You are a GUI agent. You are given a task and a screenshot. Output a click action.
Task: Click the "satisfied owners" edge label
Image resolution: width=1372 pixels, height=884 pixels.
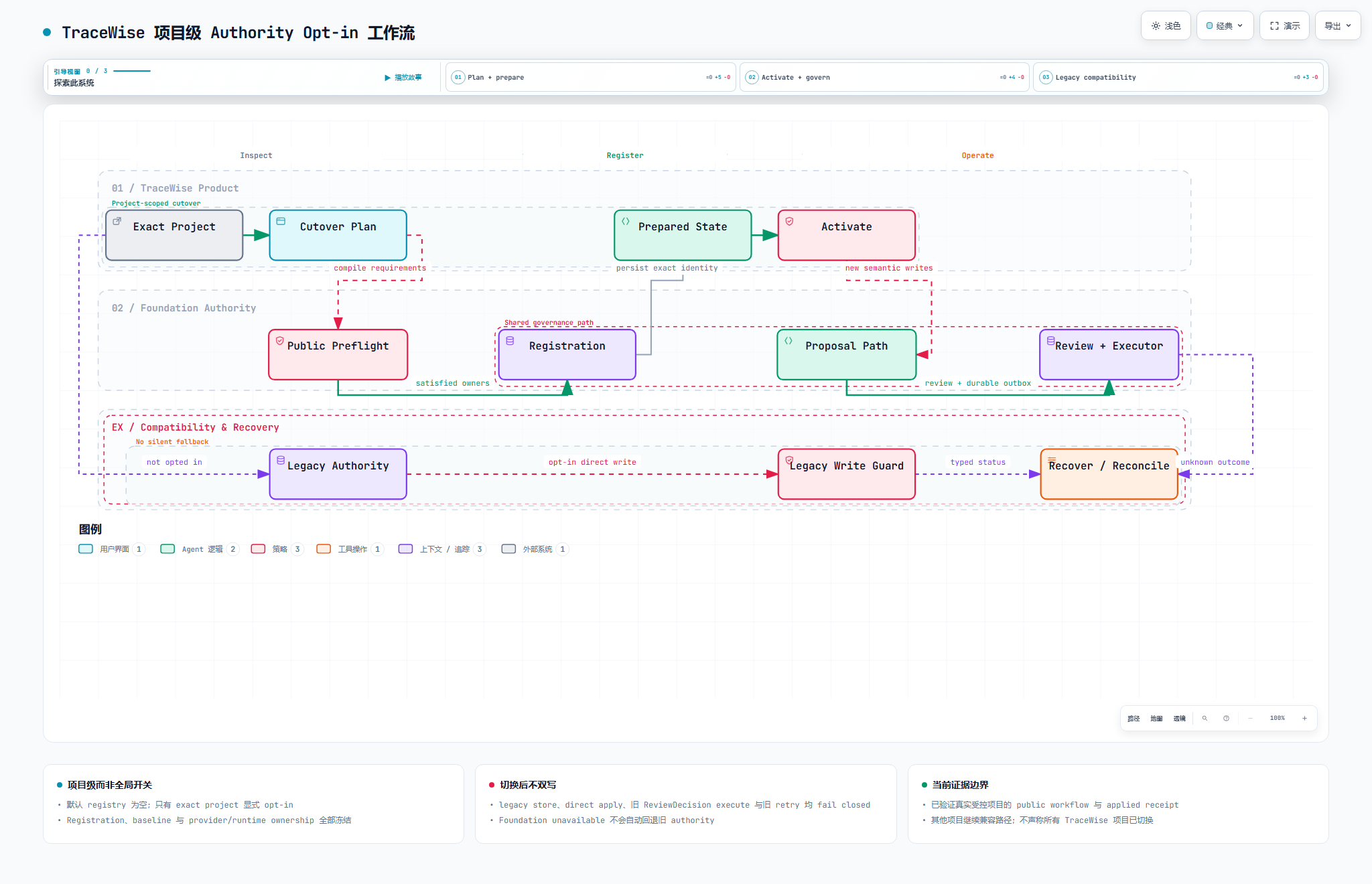click(x=452, y=383)
